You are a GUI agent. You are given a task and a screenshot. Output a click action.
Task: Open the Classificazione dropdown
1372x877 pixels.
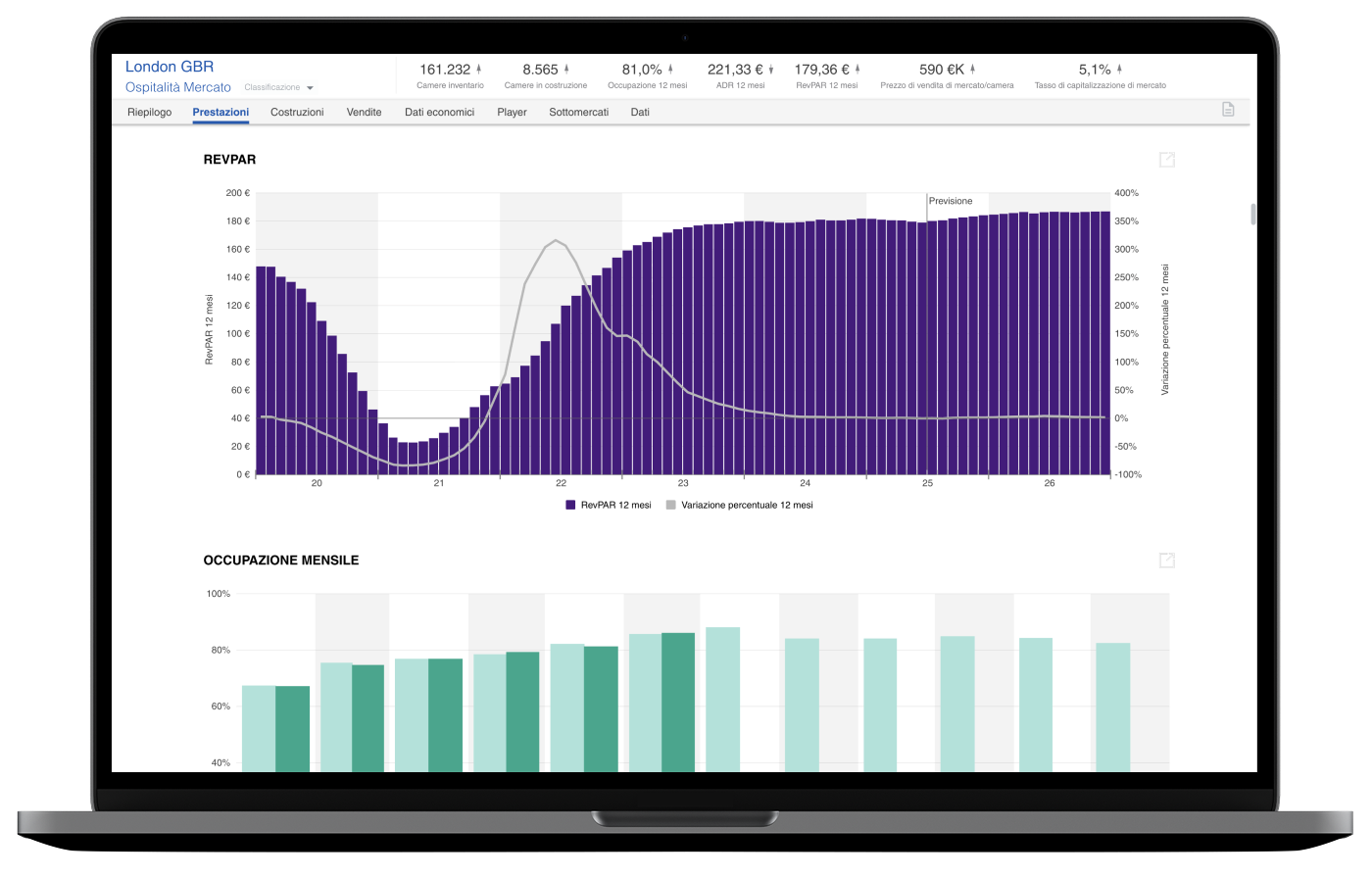[279, 88]
